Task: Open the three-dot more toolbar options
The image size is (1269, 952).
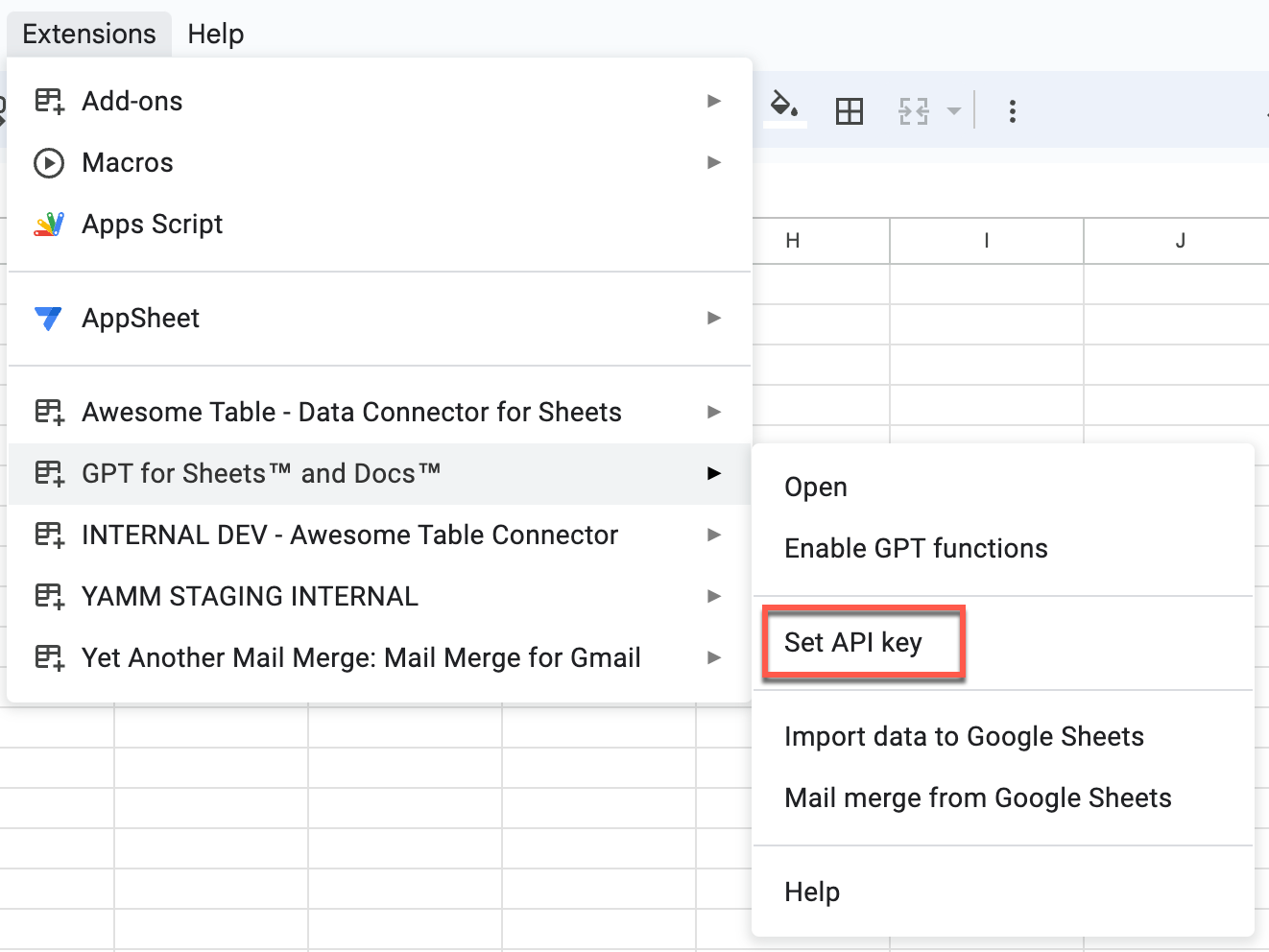Action: 1012,111
